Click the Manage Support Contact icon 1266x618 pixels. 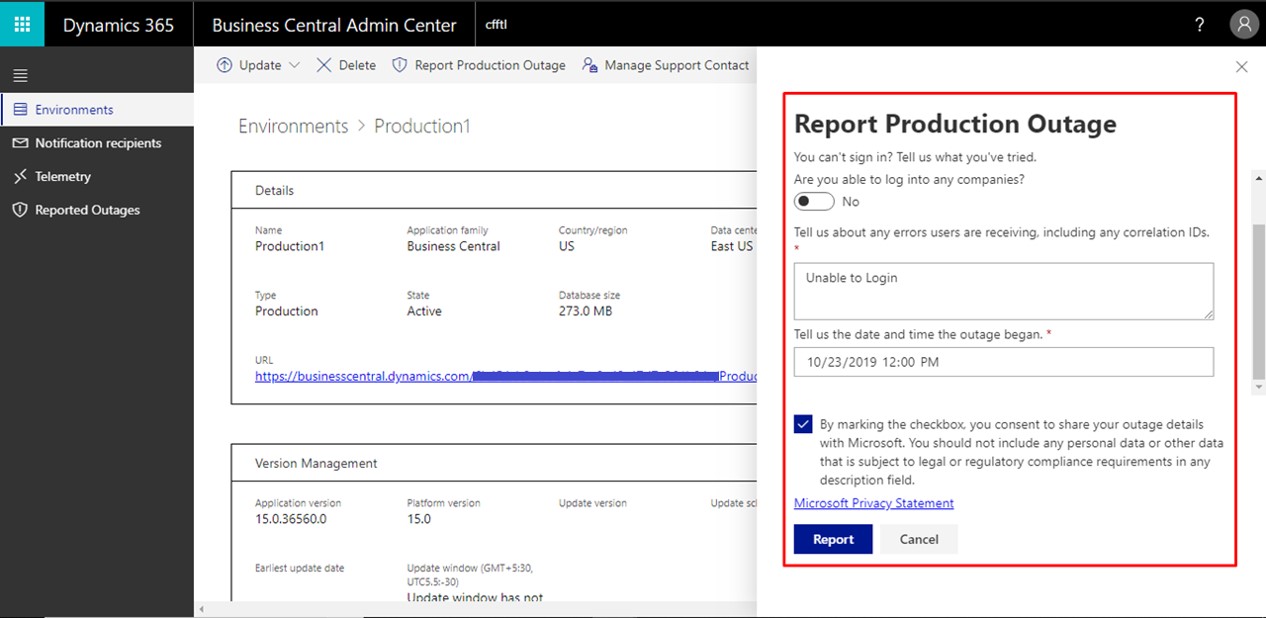pyautogui.click(x=590, y=65)
